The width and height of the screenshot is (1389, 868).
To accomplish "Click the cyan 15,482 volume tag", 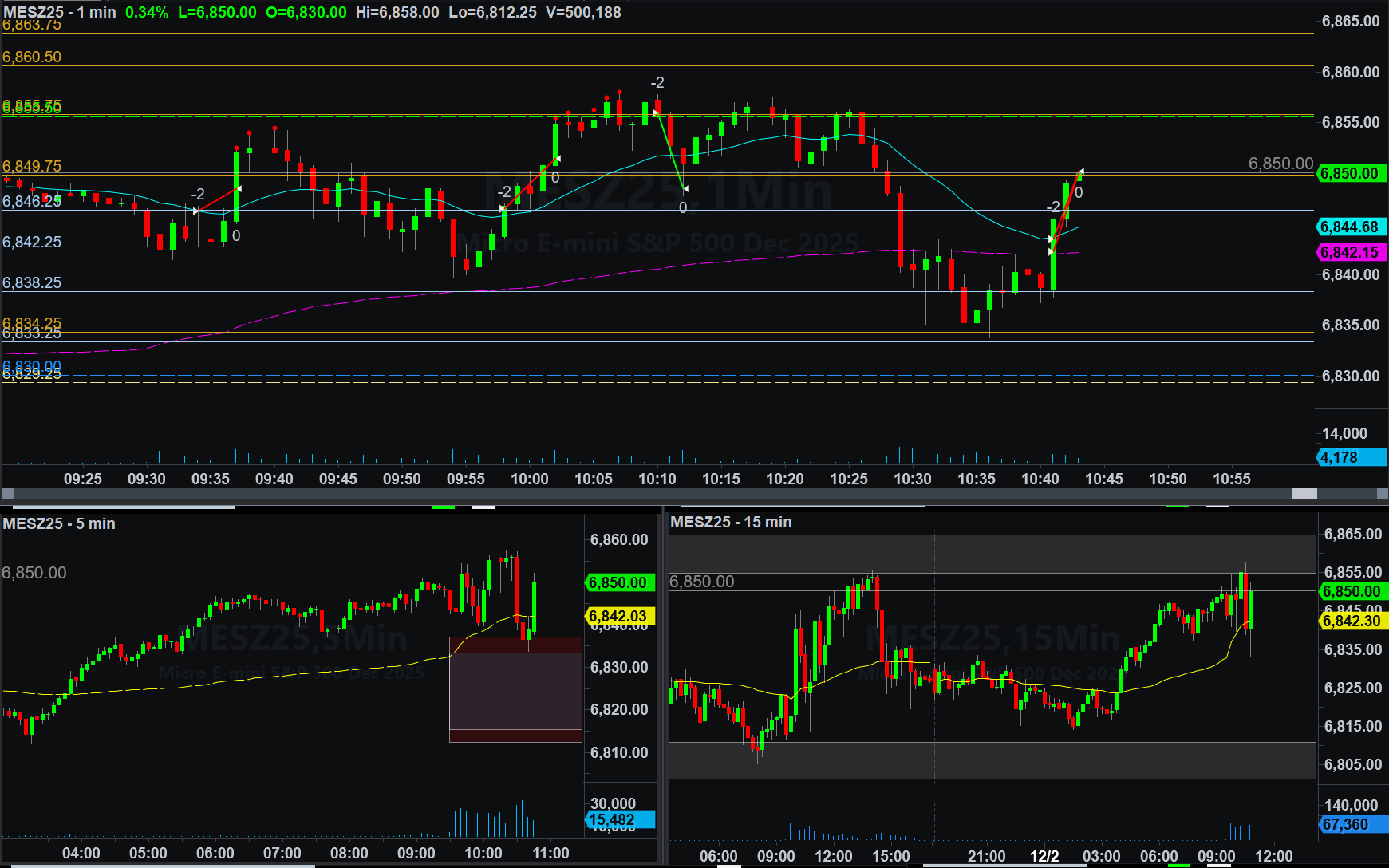I will click(618, 819).
